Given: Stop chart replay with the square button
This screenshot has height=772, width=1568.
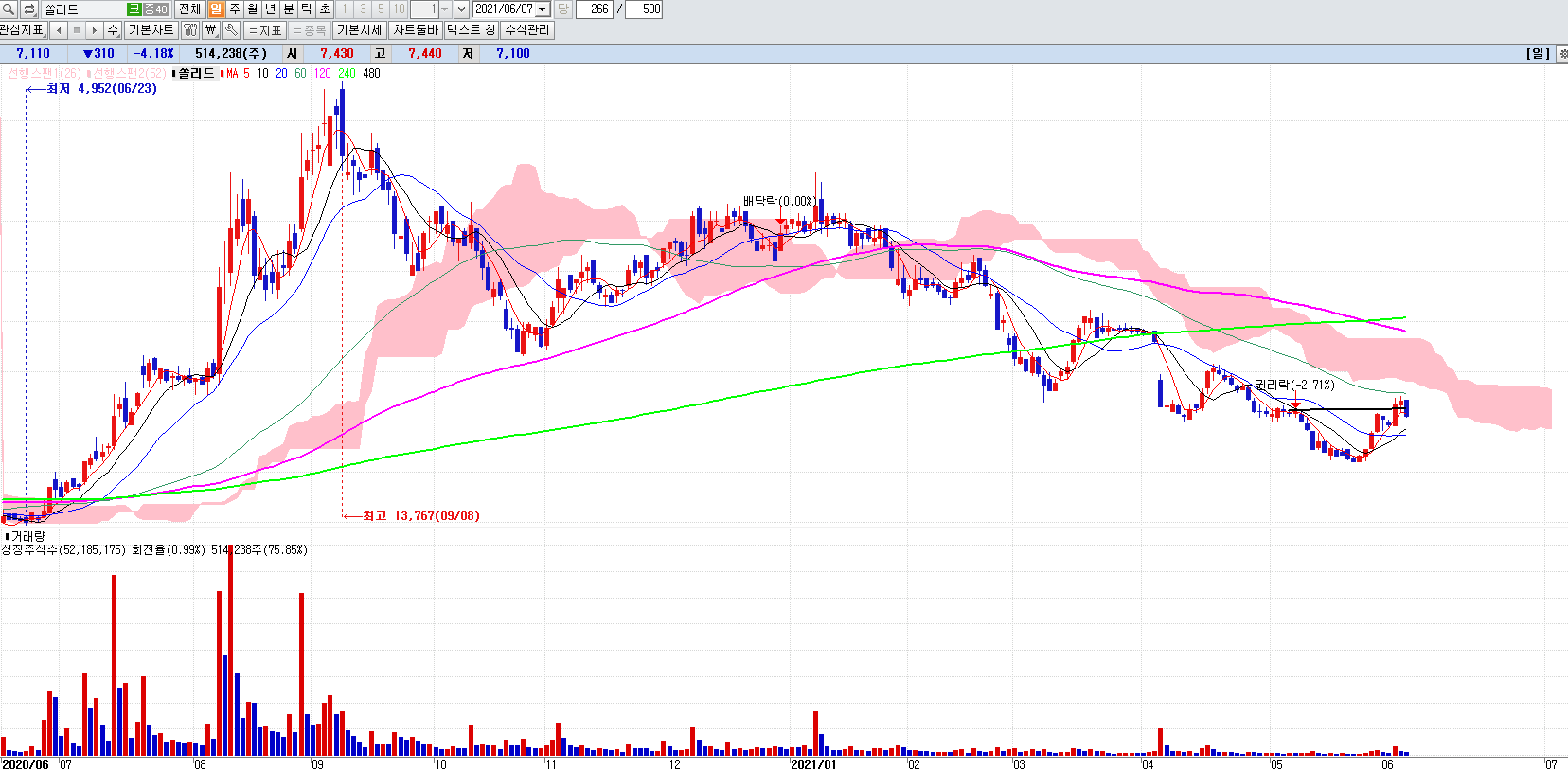Looking at the screenshot, I should (x=77, y=30).
